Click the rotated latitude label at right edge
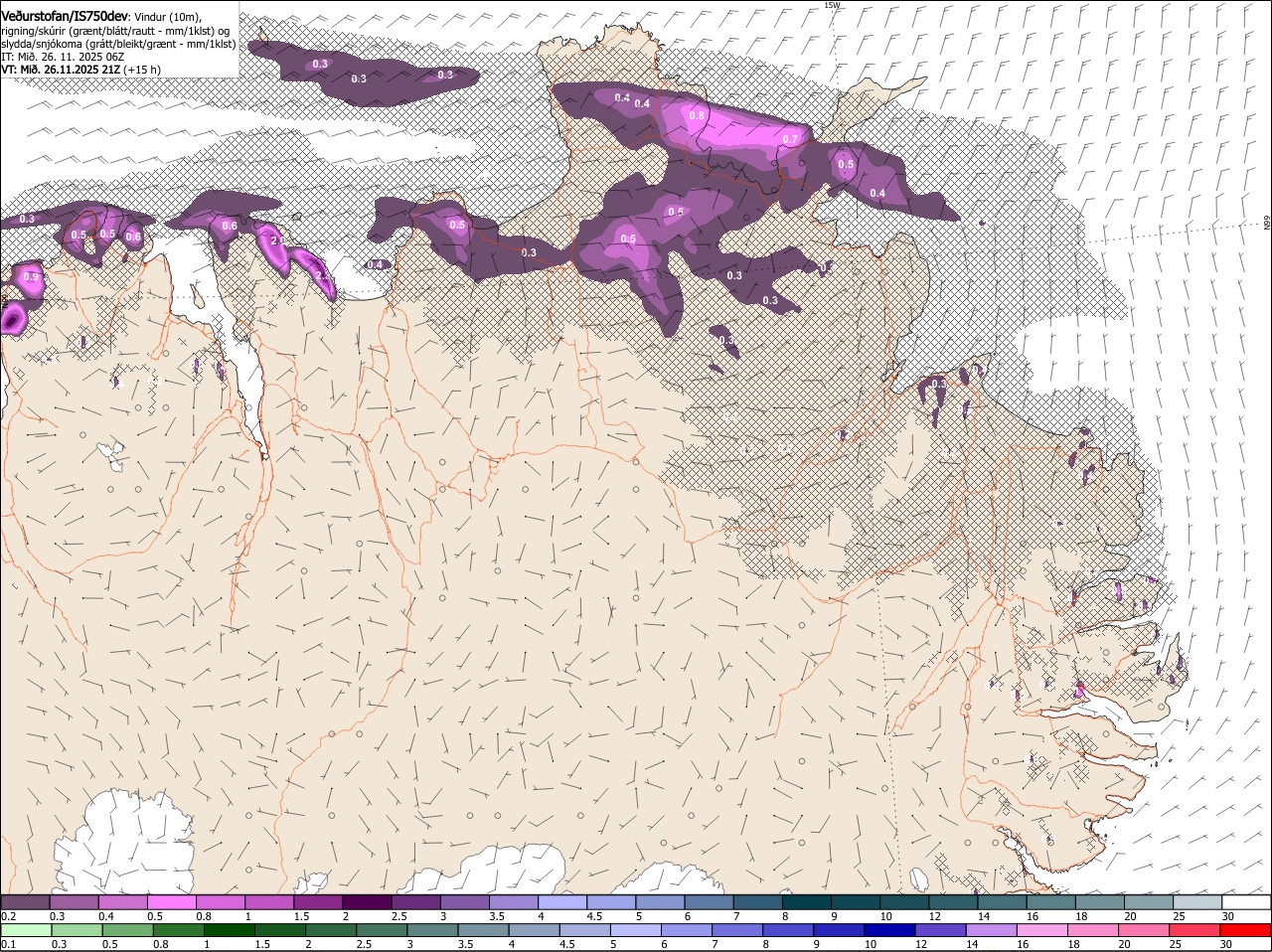The image size is (1272, 952). pos(1267,223)
